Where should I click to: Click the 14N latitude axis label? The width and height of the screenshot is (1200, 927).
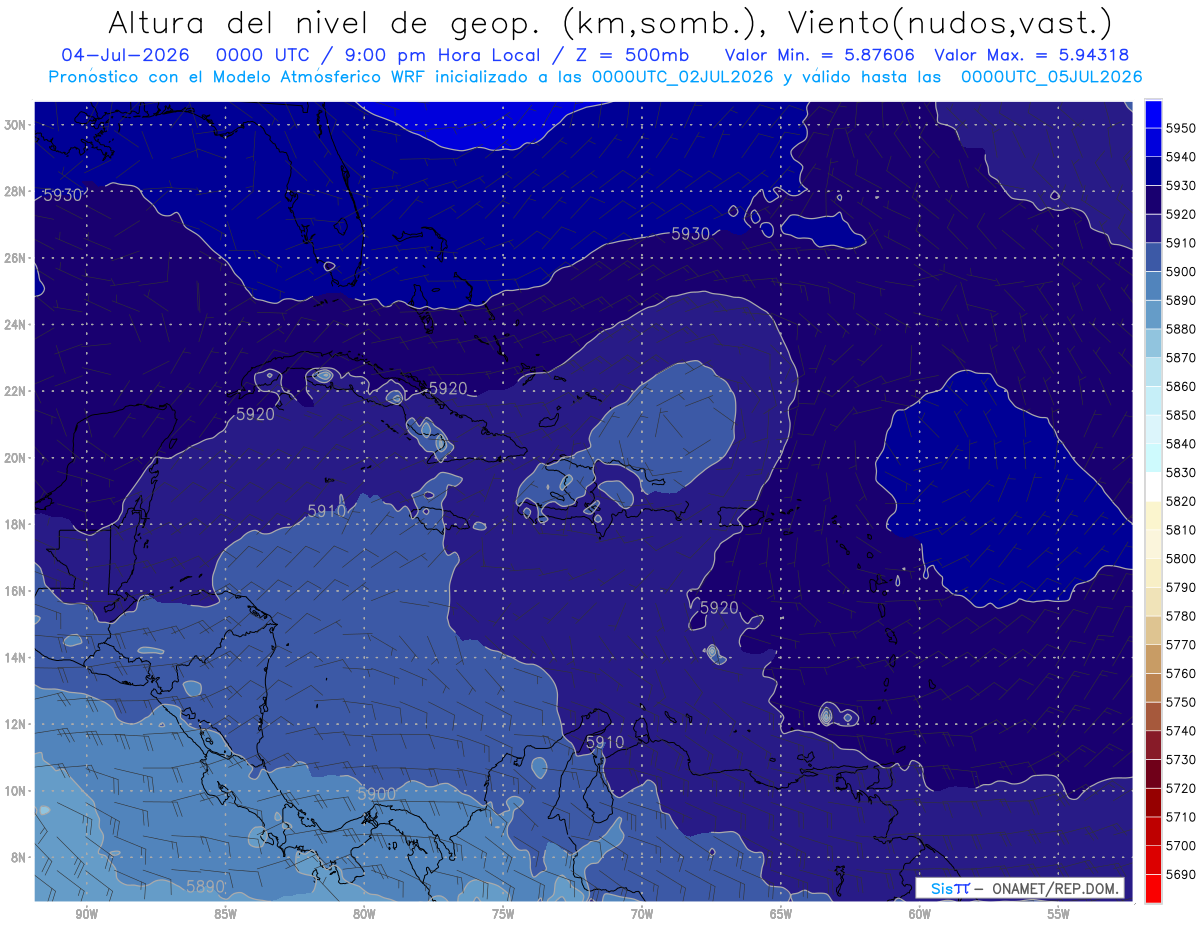16,657
